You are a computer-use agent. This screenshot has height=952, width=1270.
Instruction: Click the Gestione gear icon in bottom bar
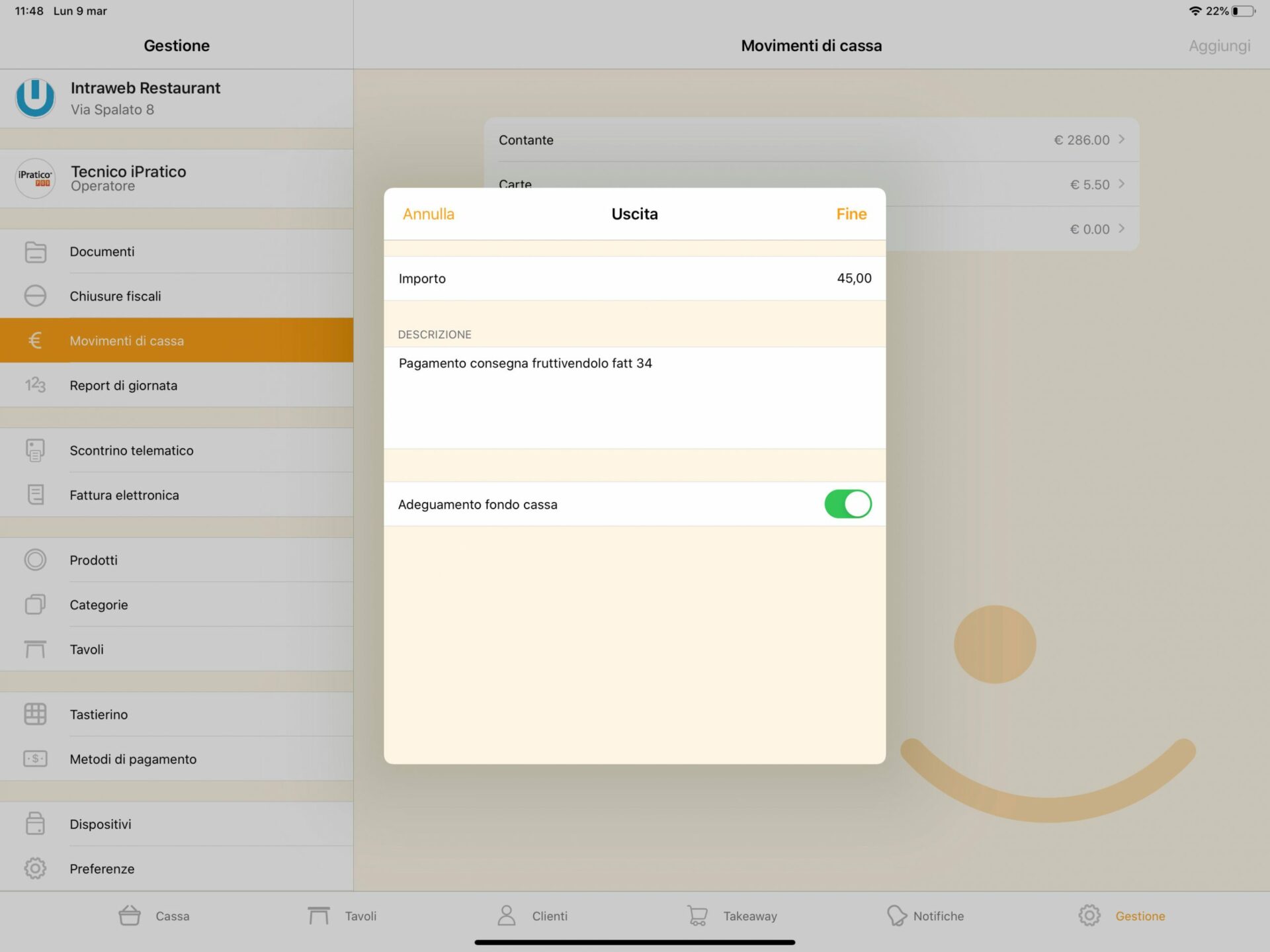pyautogui.click(x=1089, y=916)
